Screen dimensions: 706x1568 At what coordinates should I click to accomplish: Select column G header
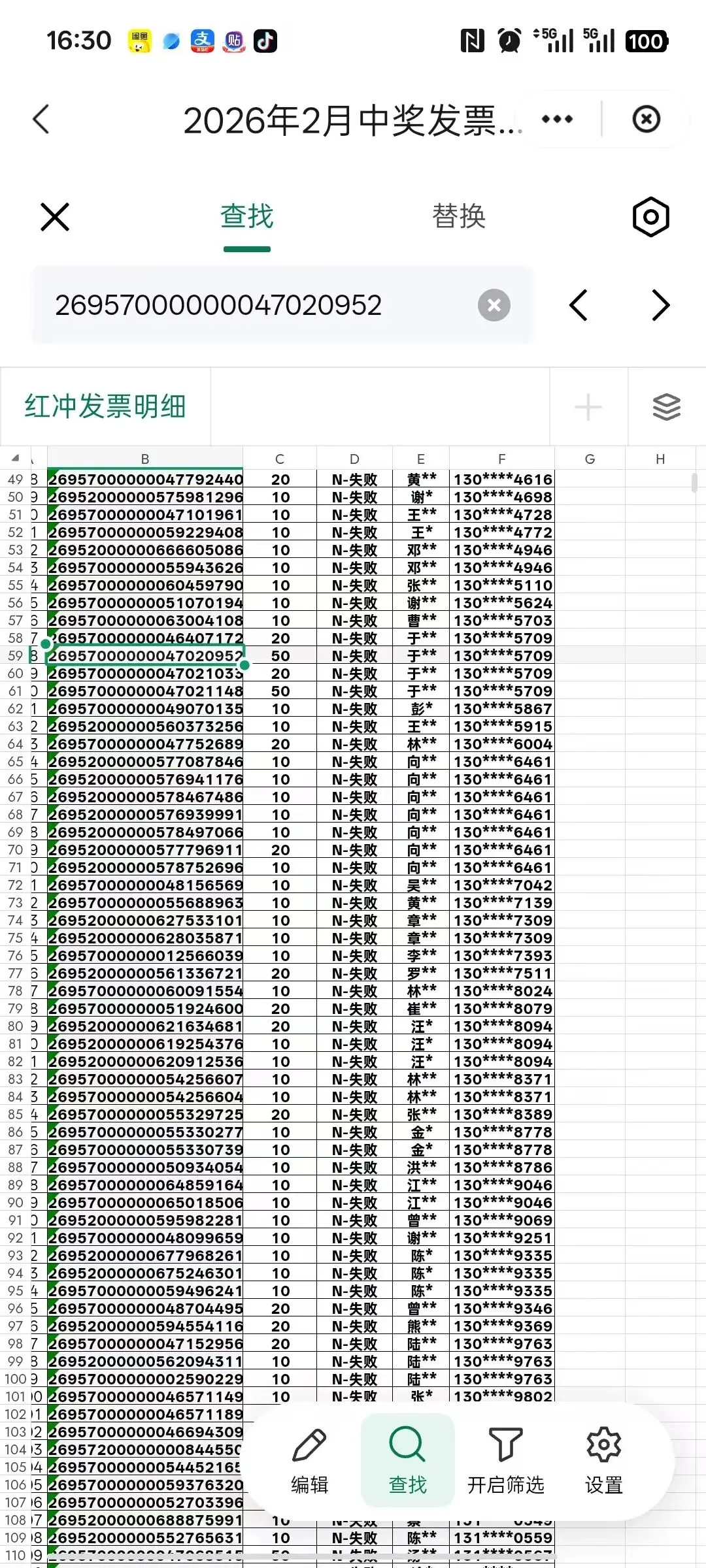point(590,459)
